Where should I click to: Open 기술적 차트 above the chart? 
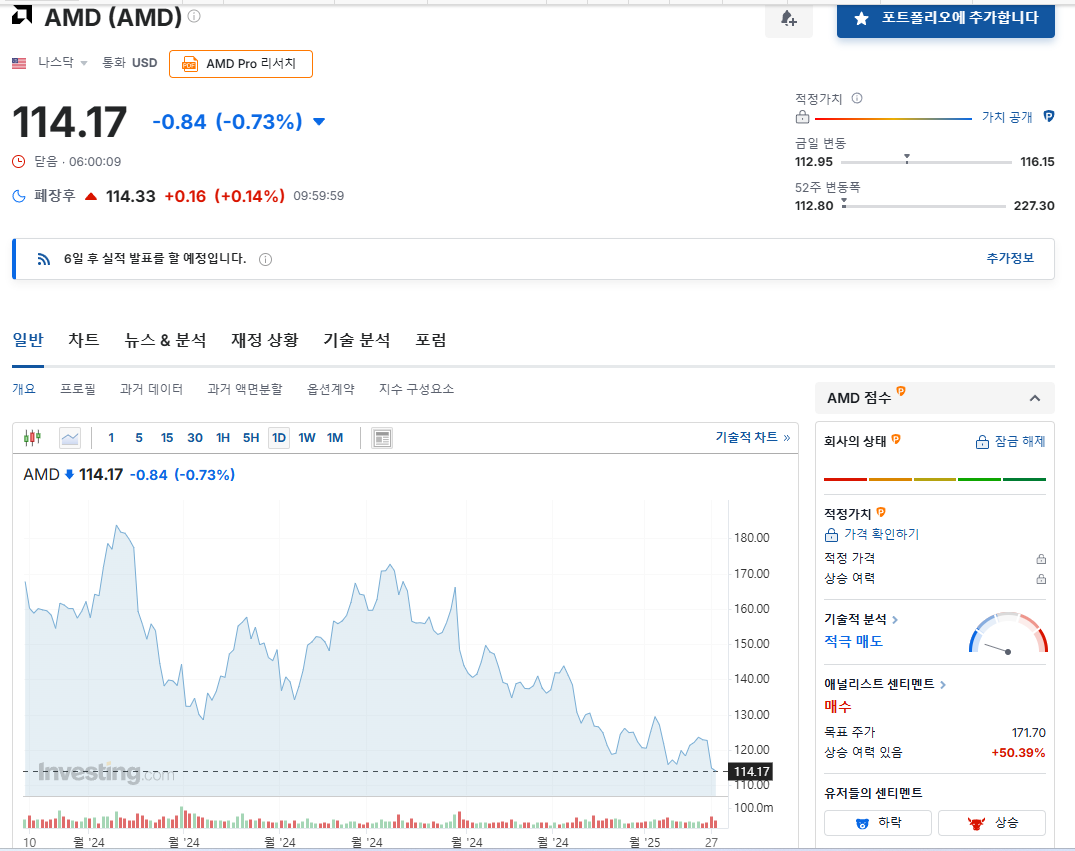click(746, 437)
